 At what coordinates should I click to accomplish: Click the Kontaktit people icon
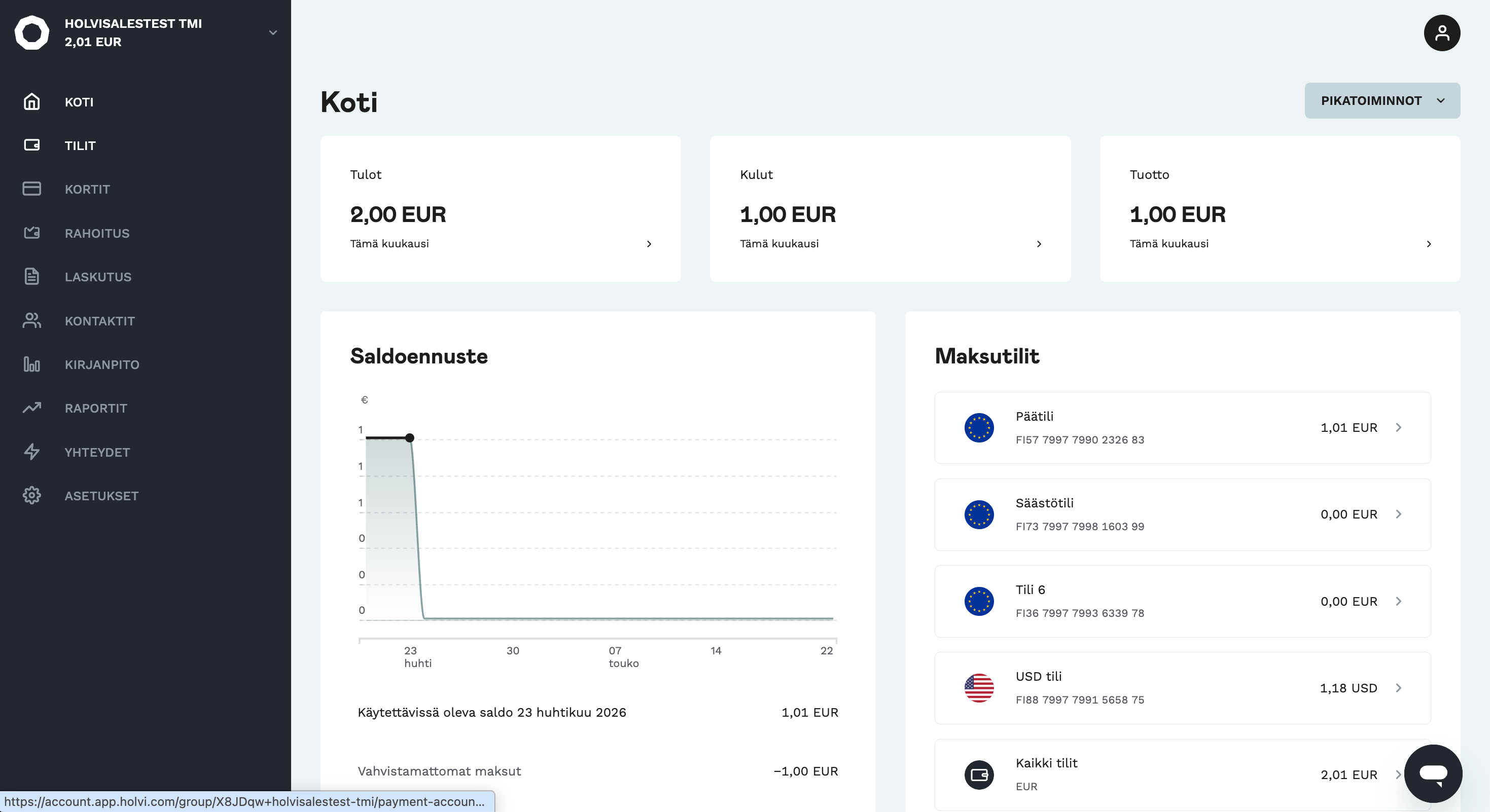pos(32,320)
